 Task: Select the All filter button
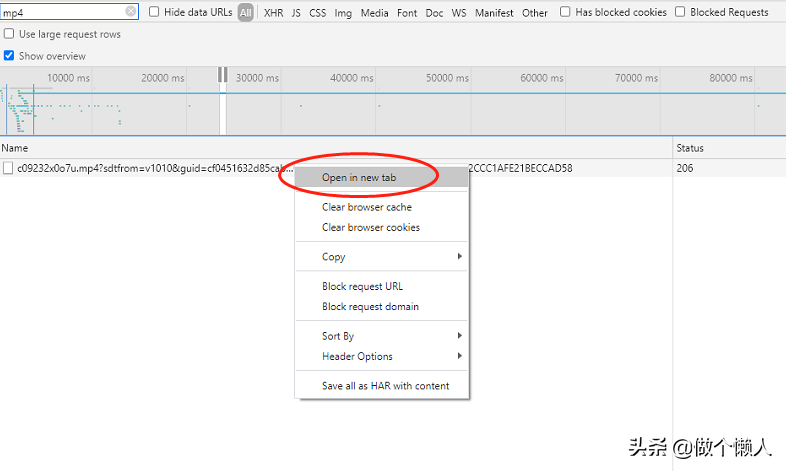click(x=245, y=13)
